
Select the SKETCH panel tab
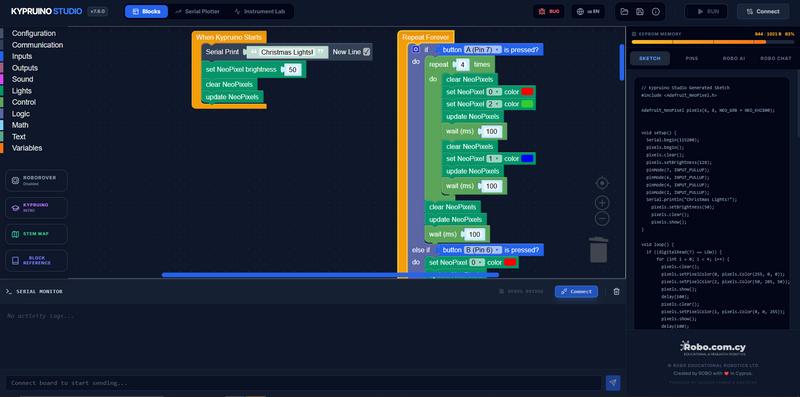(x=649, y=59)
